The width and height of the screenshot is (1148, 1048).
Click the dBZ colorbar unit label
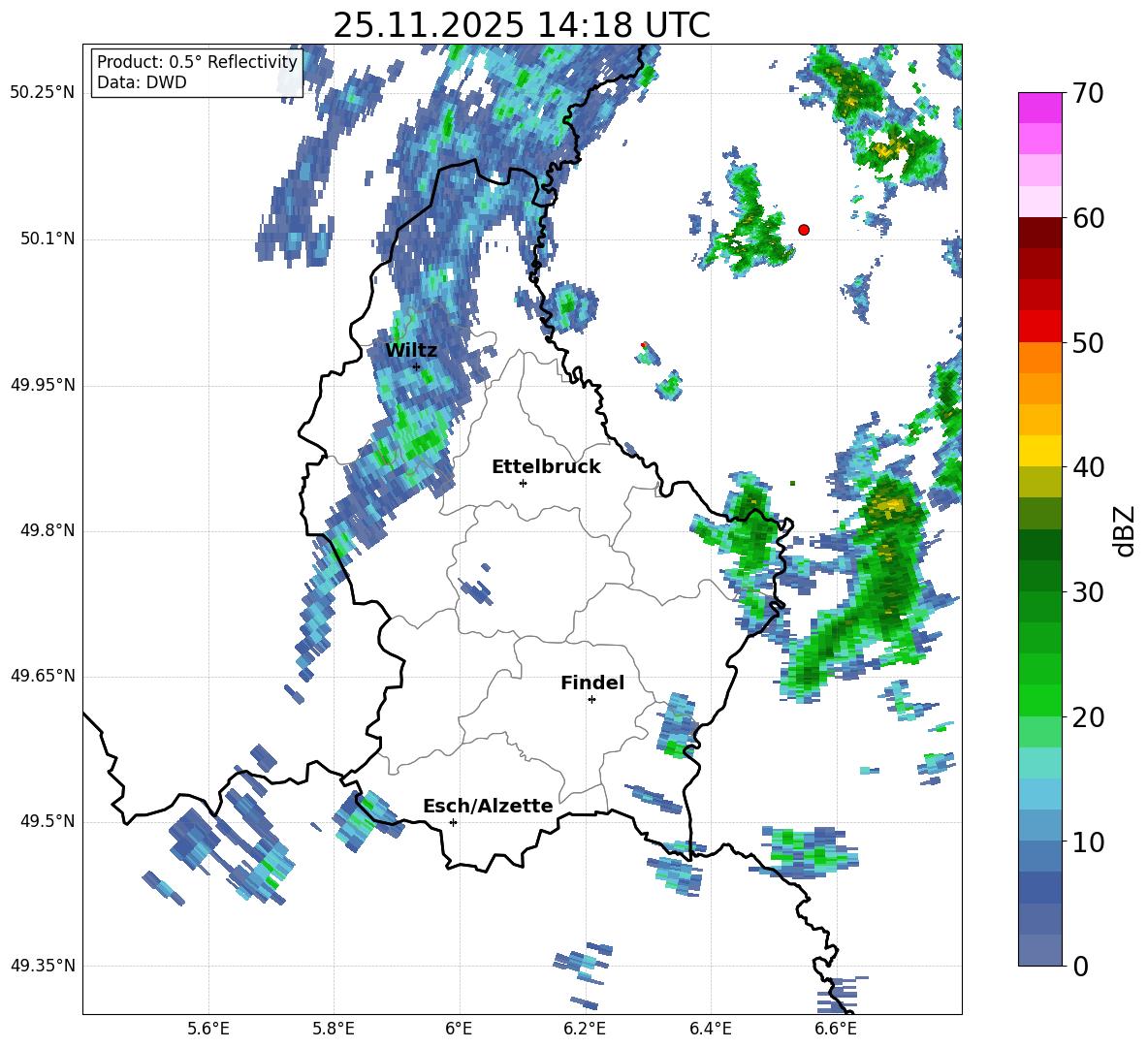click(1126, 530)
